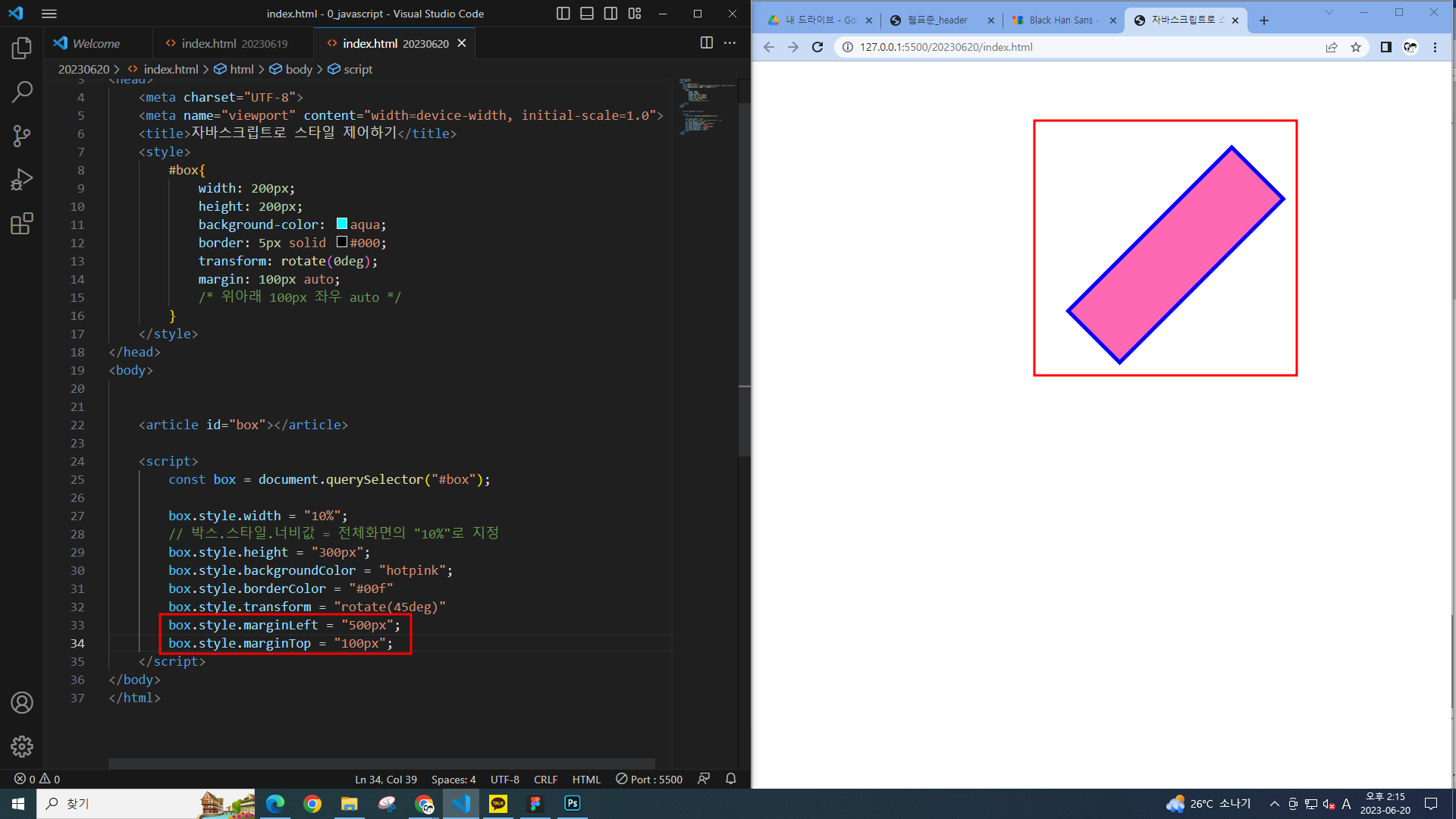Open the Search view in the activity bar
Viewport: 1456px width, 819px height.
coord(22,93)
